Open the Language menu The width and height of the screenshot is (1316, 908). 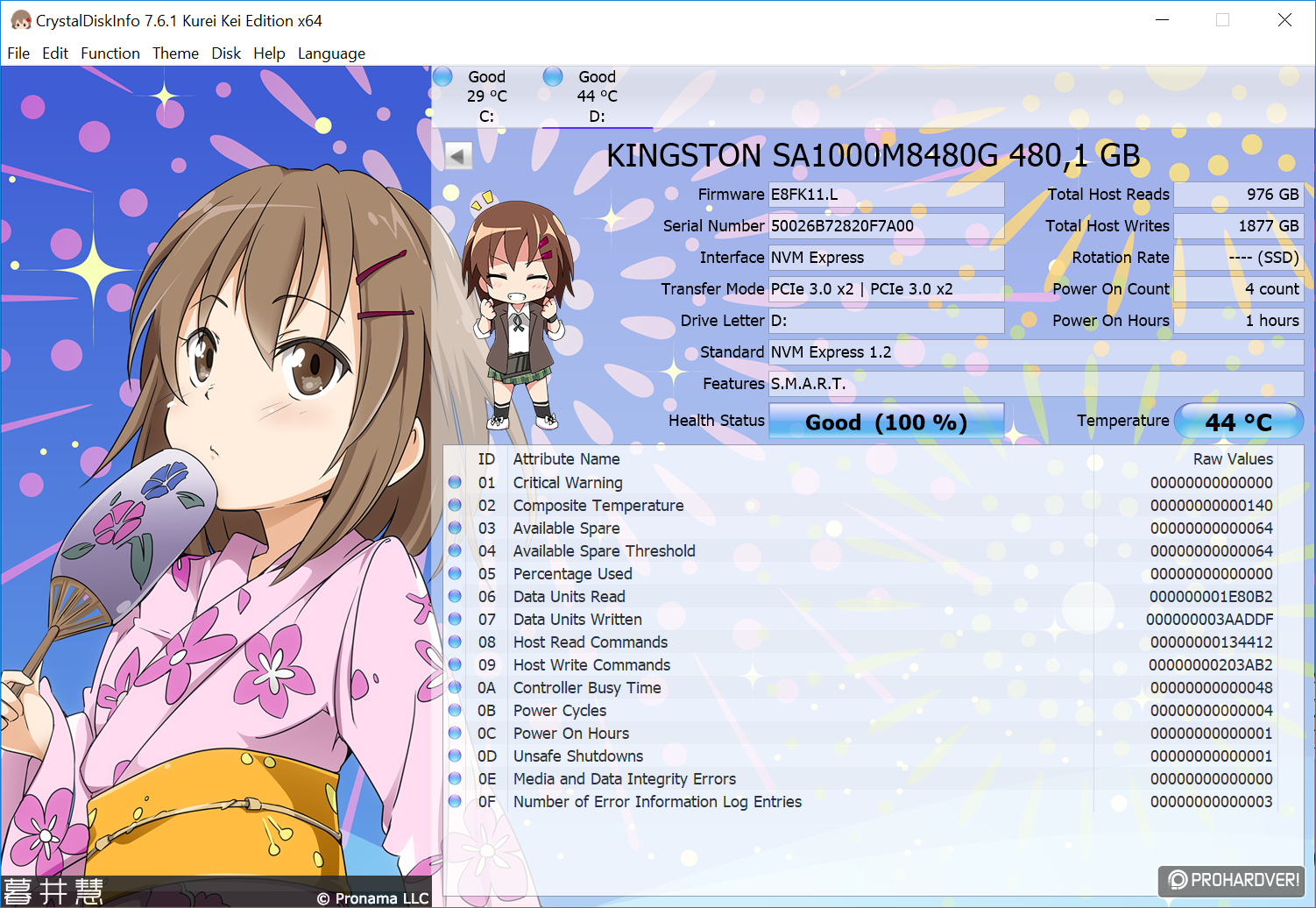pos(331,53)
